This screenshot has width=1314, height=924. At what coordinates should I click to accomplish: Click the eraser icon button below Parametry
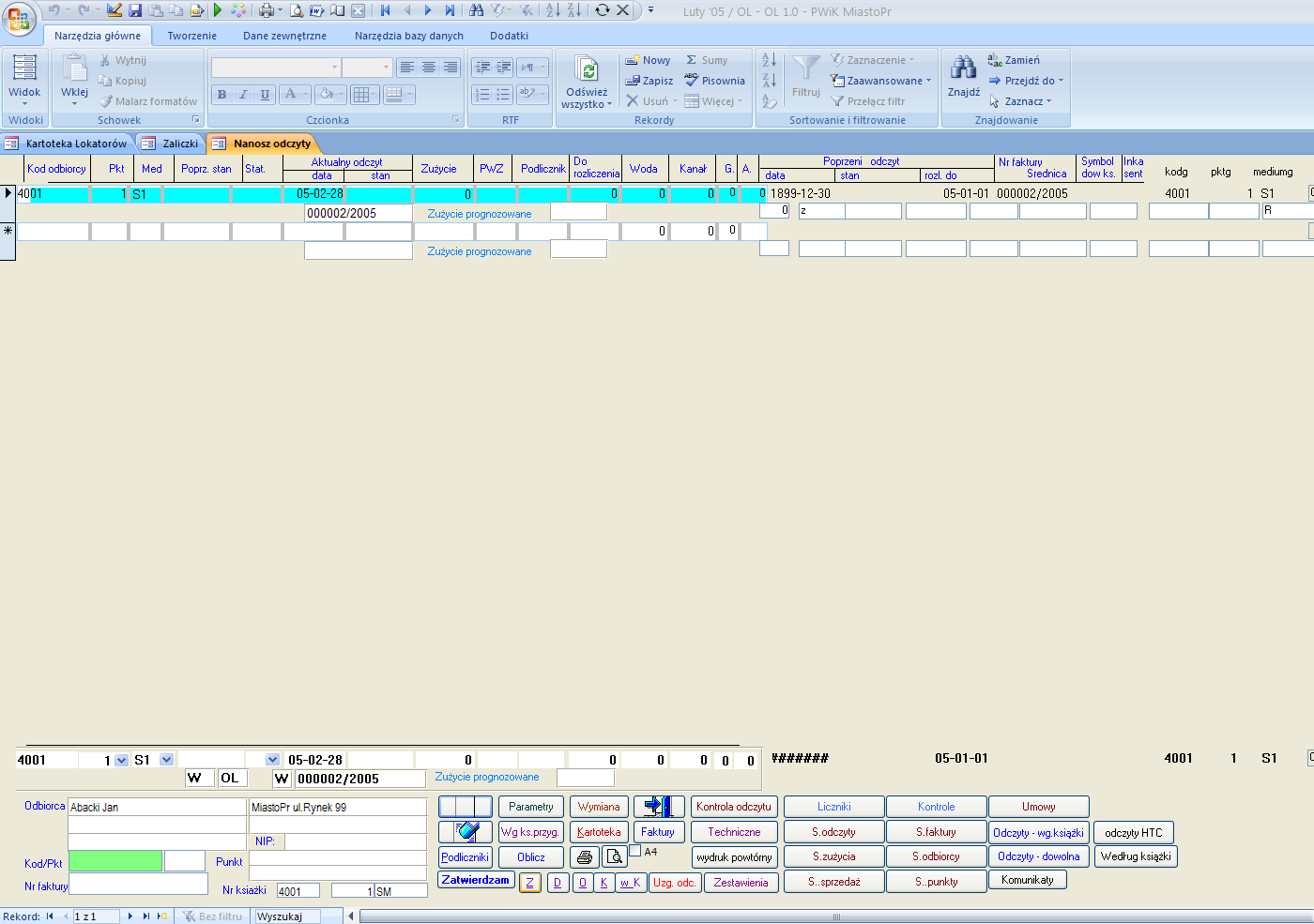click(466, 832)
